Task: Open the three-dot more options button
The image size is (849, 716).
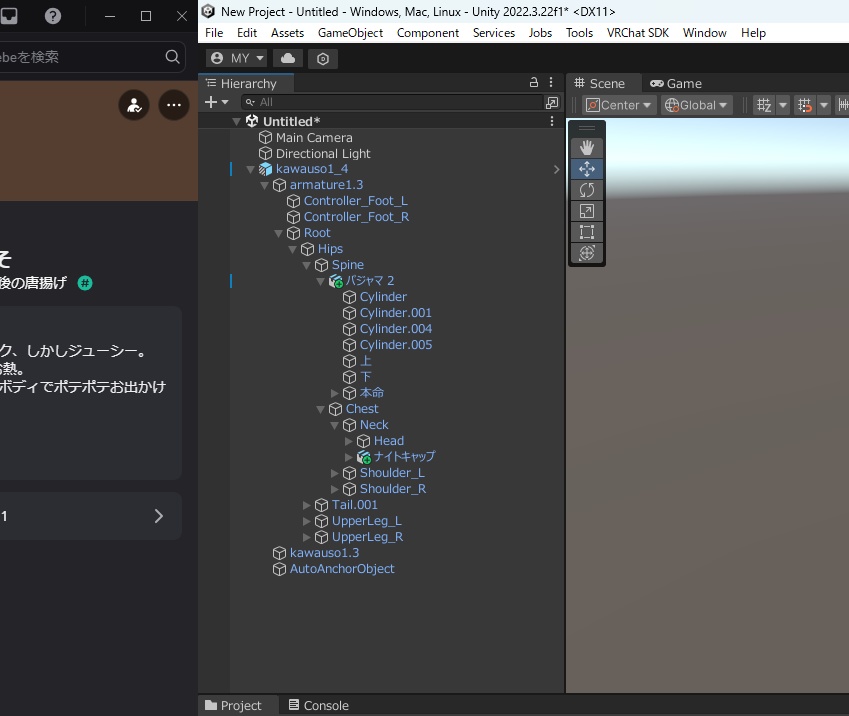Action: [x=174, y=105]
